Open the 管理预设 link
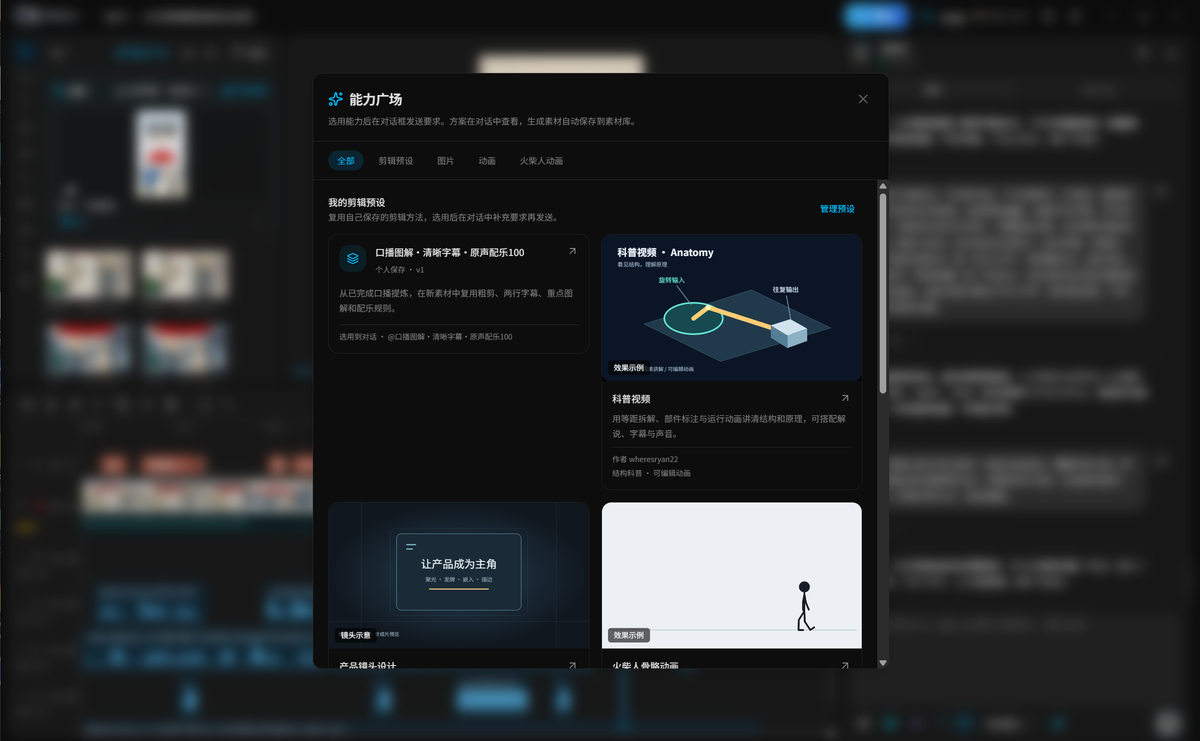 837,209
